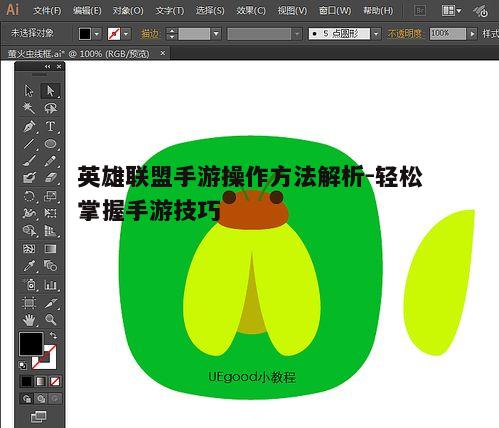
Task: Open brush definition dropdown next to 5 点圆形
Action: [x=376, y=34]
